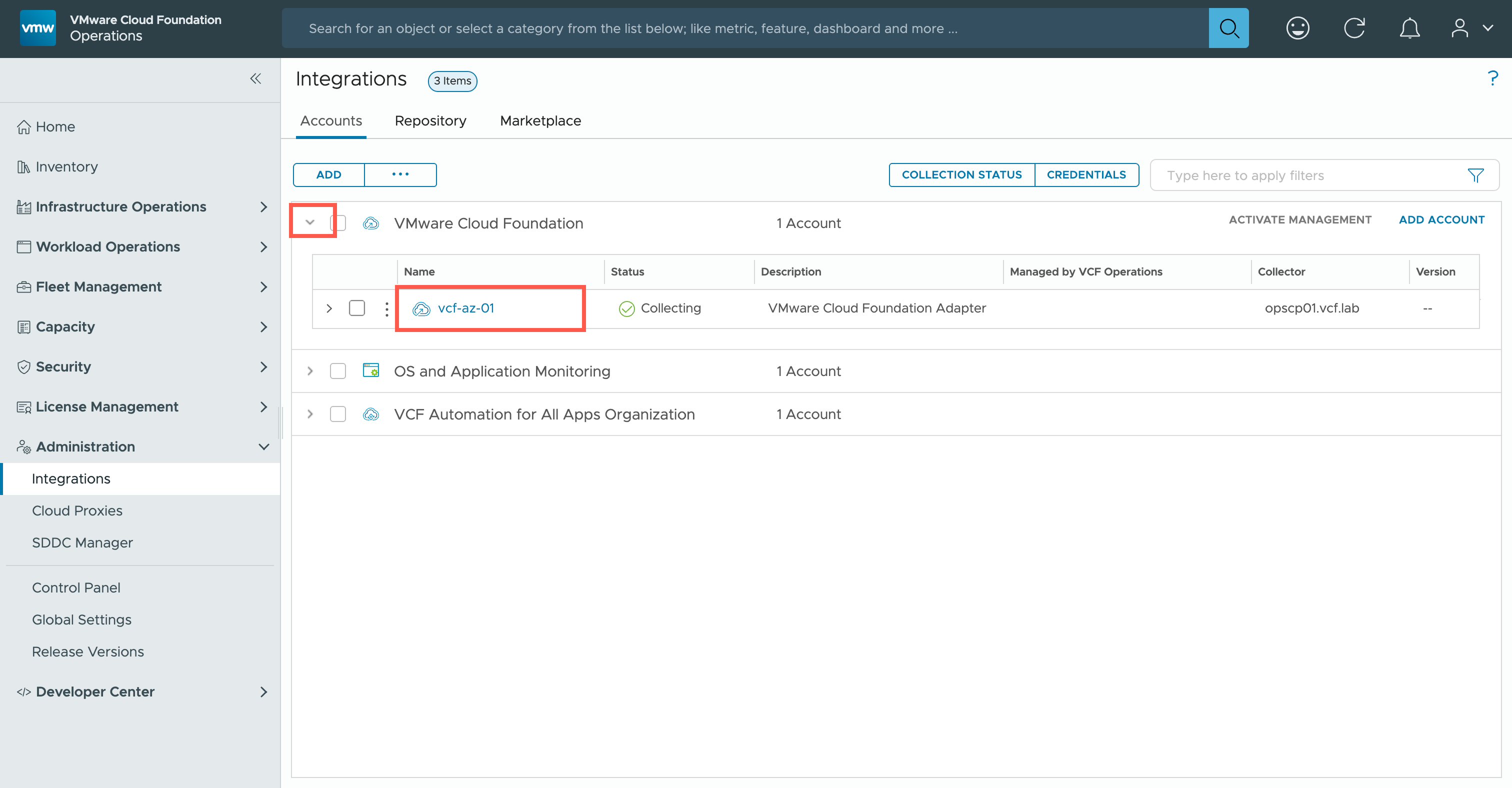Image resolution: width=1512 pixels, height=788 pixels.
Task: Collapse the VMware Cloud Foundation group
Action: point(310,222)
